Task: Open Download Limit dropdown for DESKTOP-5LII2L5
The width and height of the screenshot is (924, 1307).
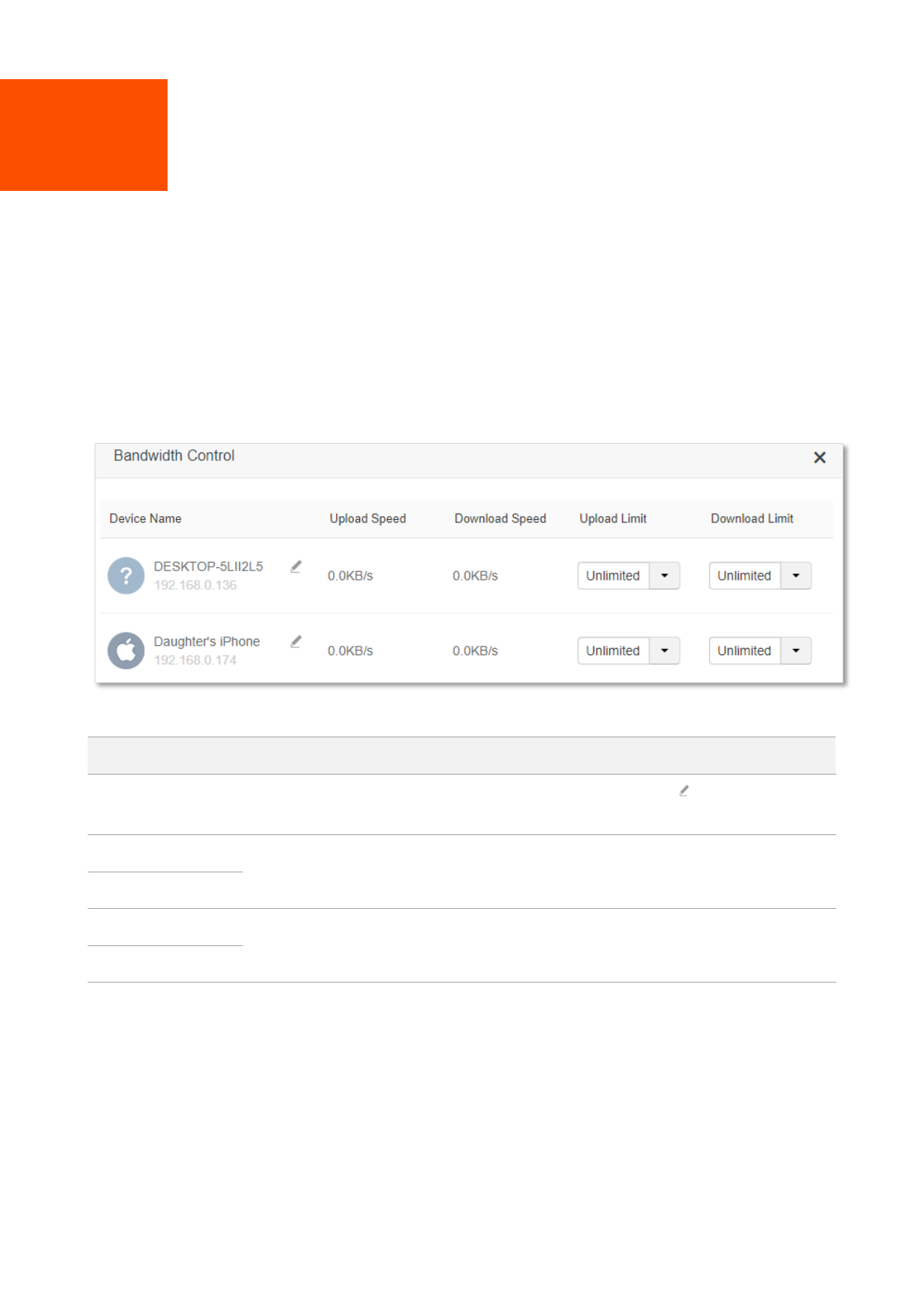Action: pyautogui.click(x=795, y=576)
